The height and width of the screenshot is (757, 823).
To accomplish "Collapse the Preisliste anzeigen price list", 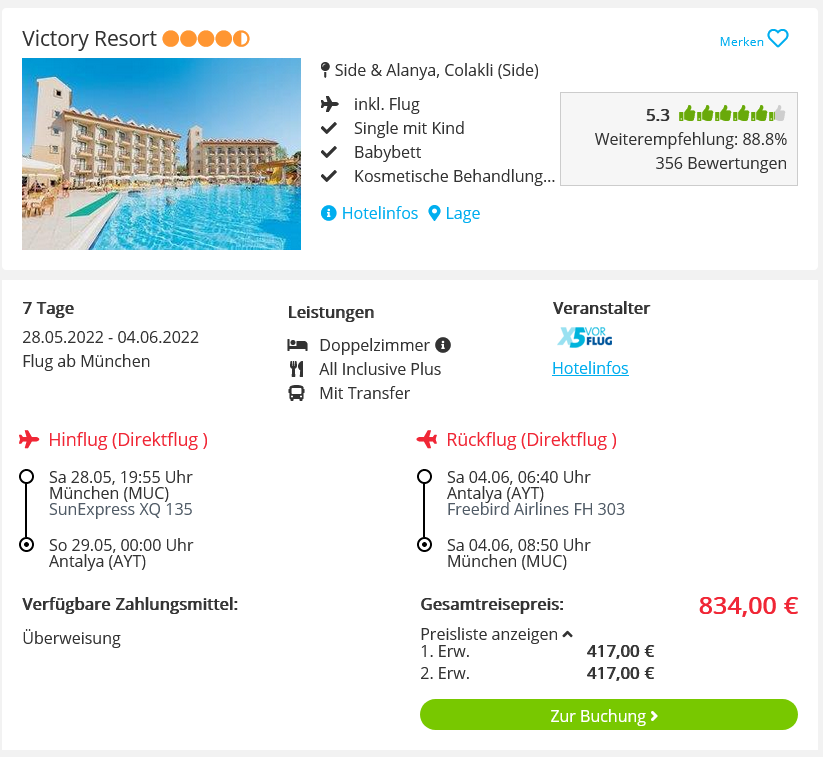I will [x=496, y=634].
